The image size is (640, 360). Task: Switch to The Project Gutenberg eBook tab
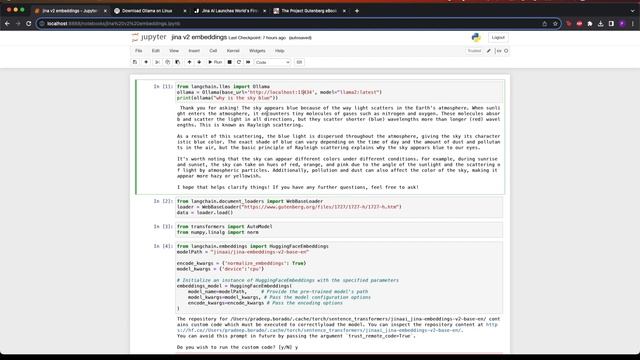(309, 11)
